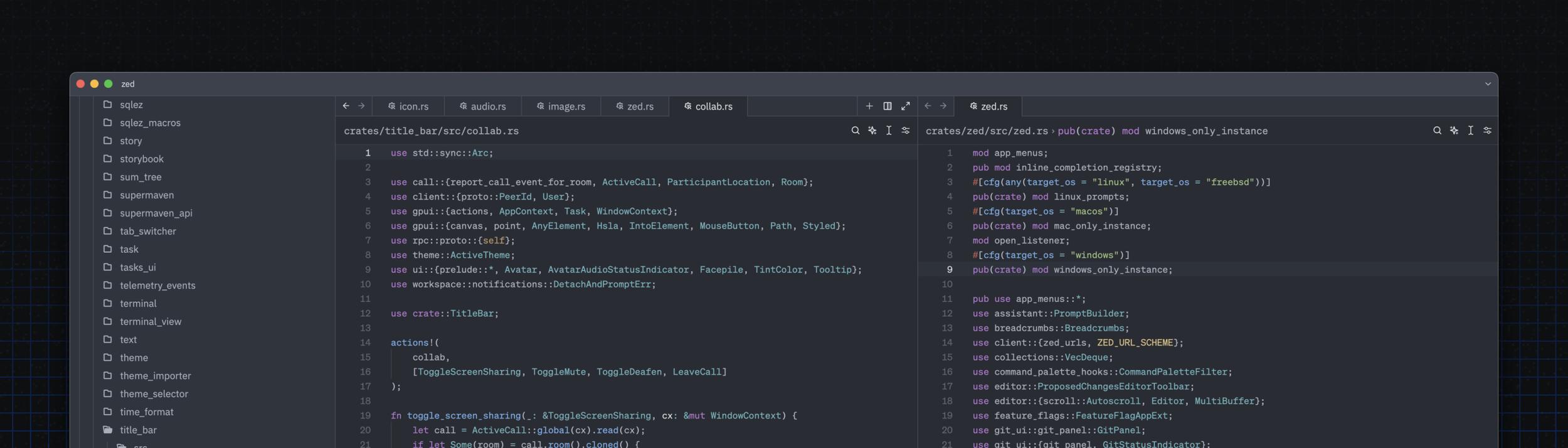Open inline assist in zed.rs pane toolbar
The image size is (1568, 448).
tap(1454, 131)
